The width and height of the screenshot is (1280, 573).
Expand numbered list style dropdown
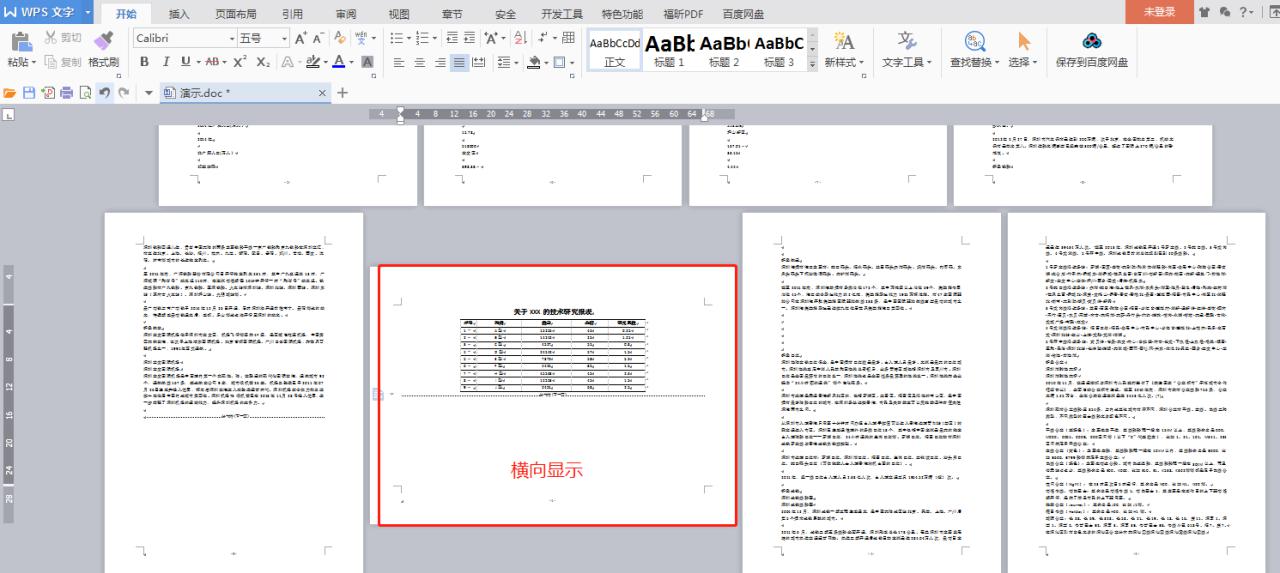tap(436, 38)
